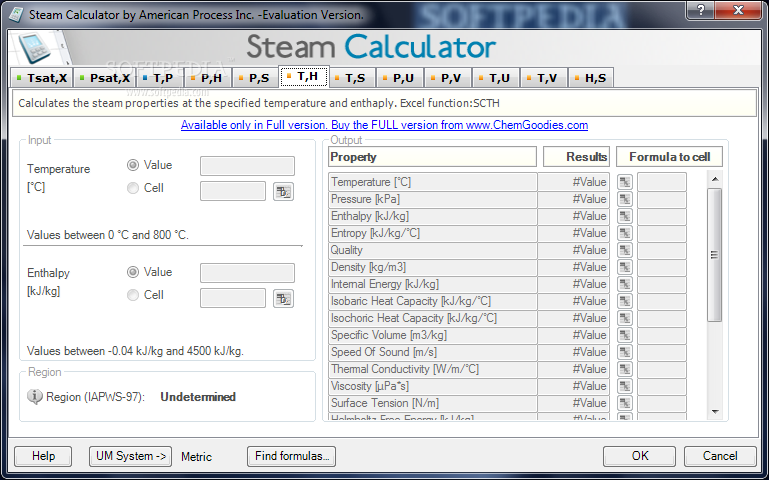Click the Region info icon
This screenshot has width=769, height=480.
pos(34,396)
